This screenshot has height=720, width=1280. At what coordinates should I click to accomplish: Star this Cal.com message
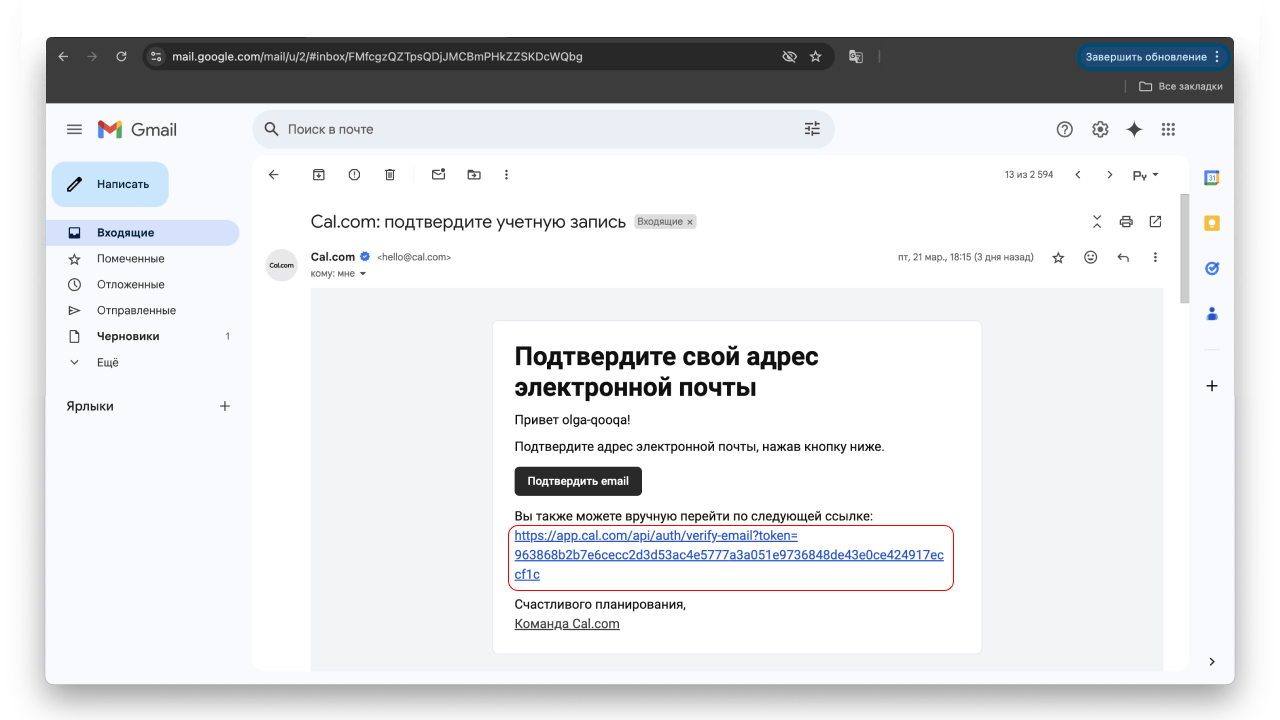coord(1058,257)
